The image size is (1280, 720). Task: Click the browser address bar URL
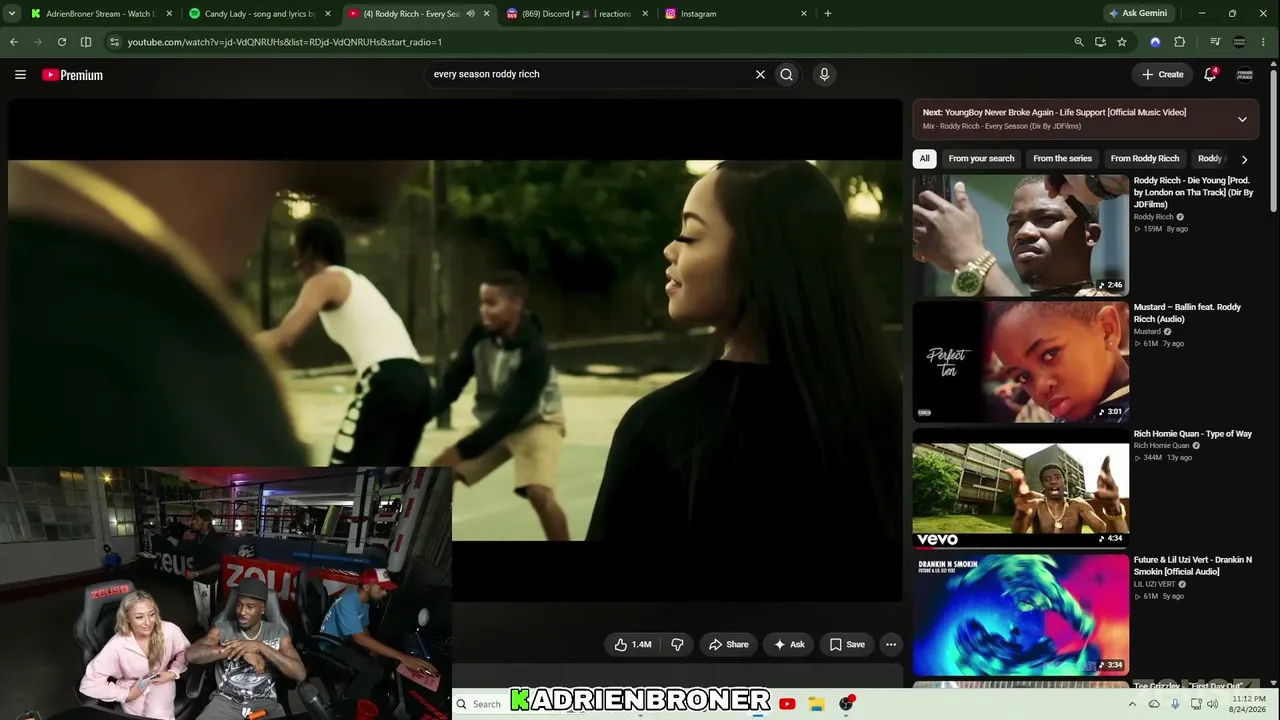(x=285, y=42)
